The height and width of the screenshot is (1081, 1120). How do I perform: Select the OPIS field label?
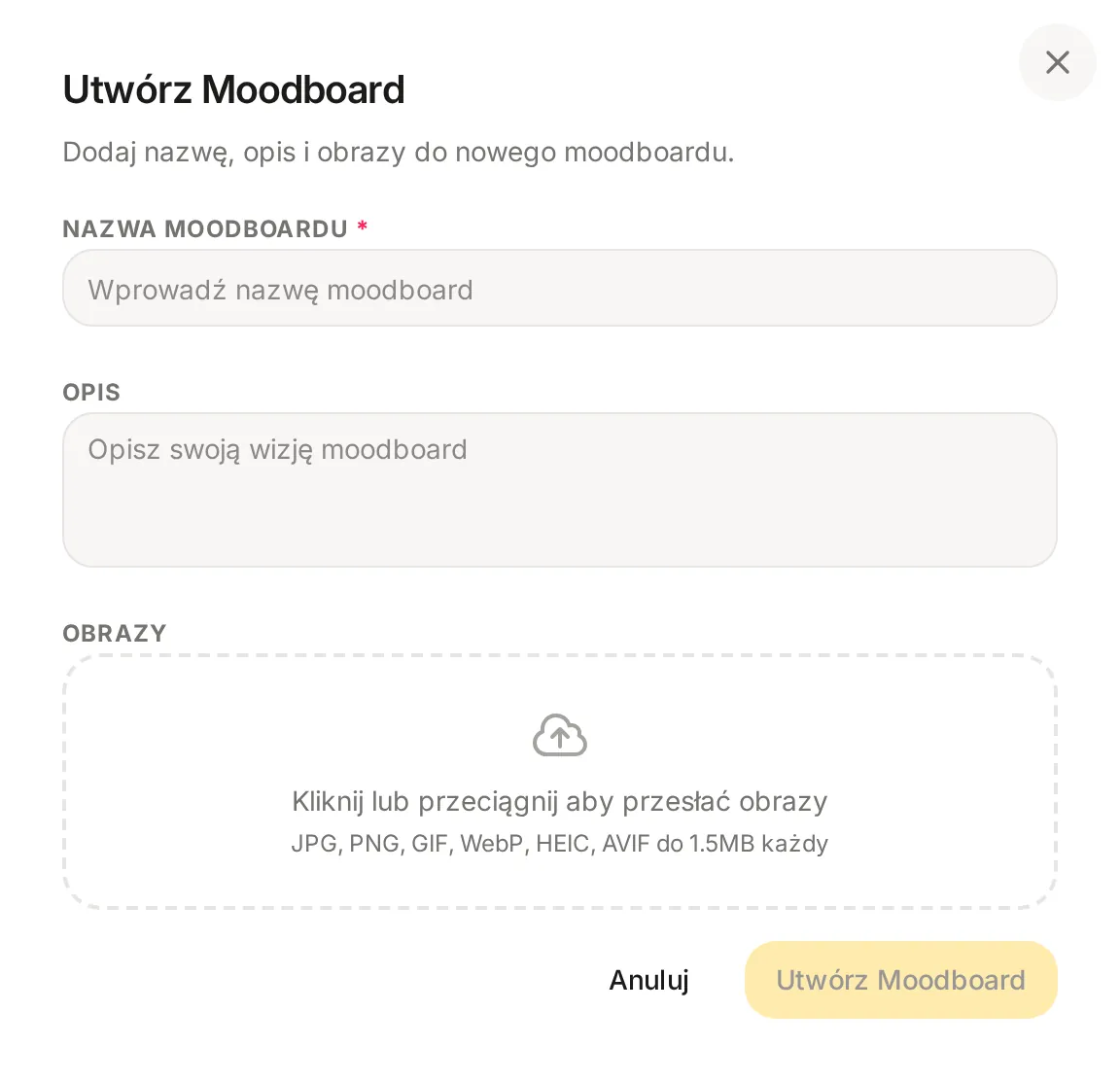point(91,392)
